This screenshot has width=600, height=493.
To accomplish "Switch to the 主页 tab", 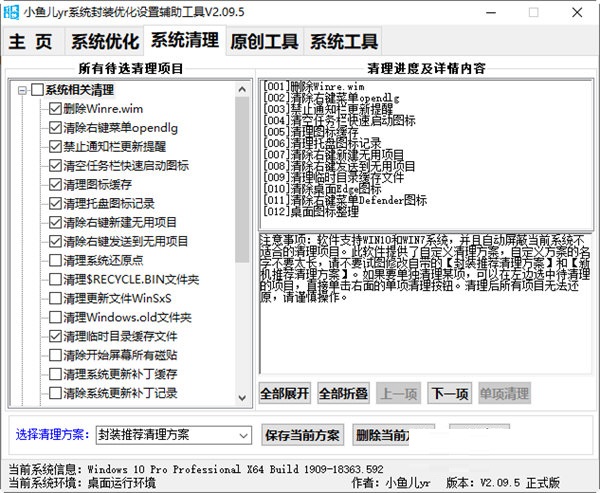I will pyautogui.click(x=33, y=41).
